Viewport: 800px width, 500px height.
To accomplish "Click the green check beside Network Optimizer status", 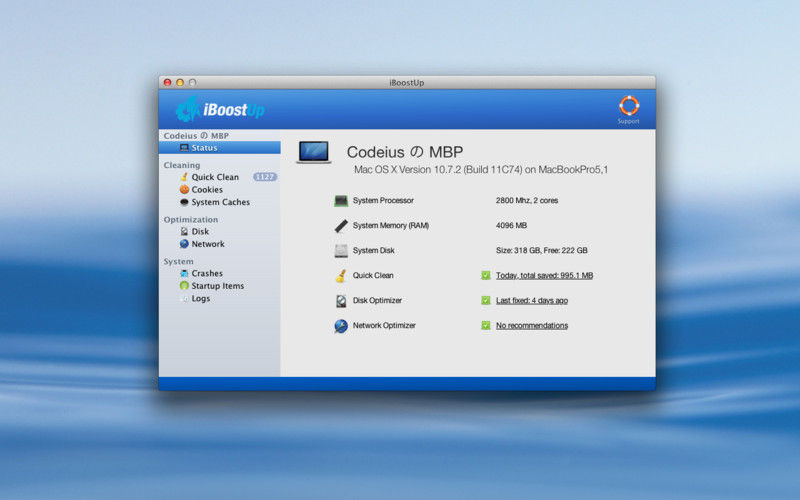I will (485, 326).
